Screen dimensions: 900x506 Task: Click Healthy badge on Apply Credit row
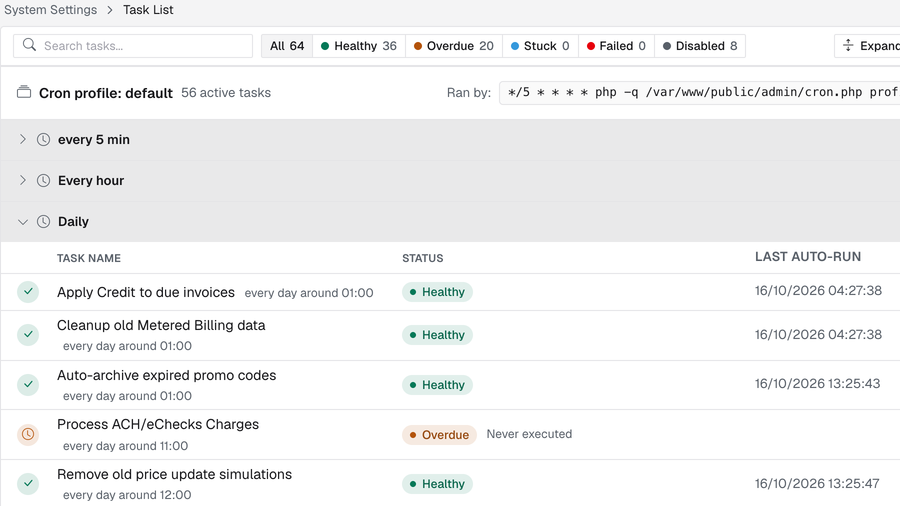pyautogui.click(x=437, y=292)
